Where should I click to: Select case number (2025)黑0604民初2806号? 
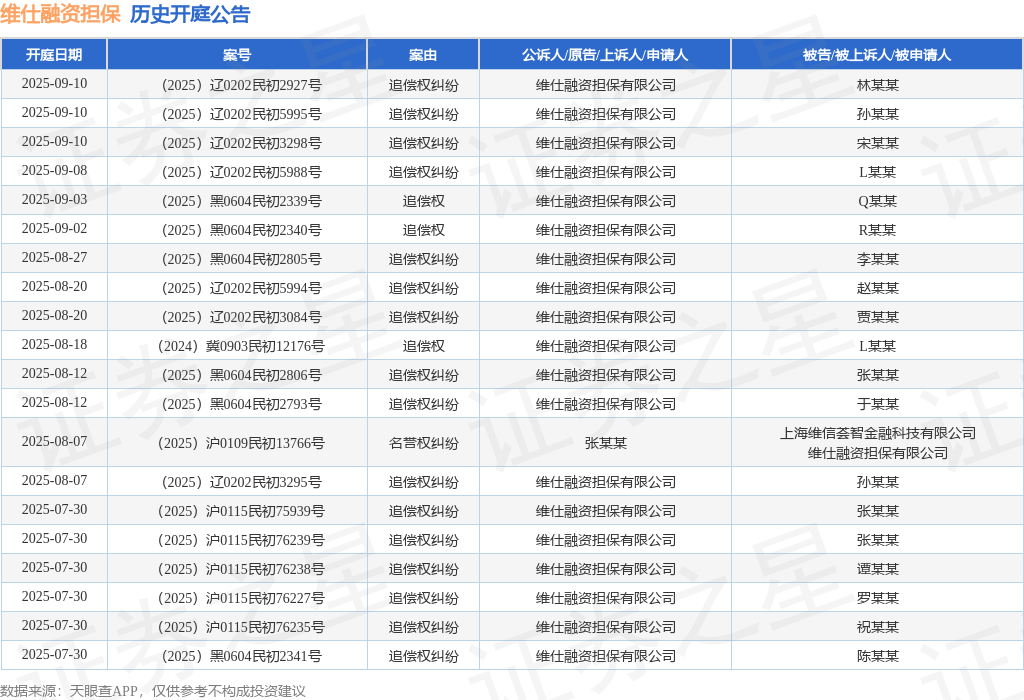point(241,375)
